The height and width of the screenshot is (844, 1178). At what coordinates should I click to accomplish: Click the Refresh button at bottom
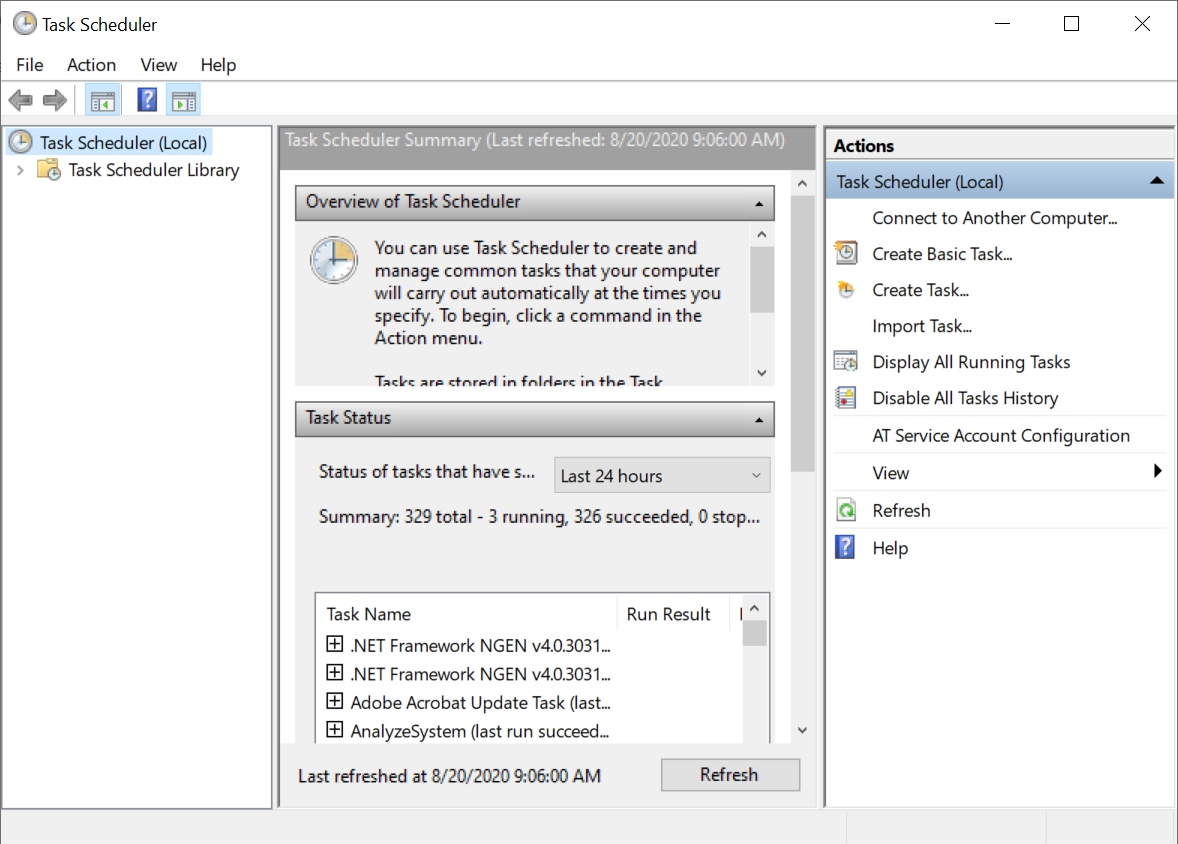[730, 775]
